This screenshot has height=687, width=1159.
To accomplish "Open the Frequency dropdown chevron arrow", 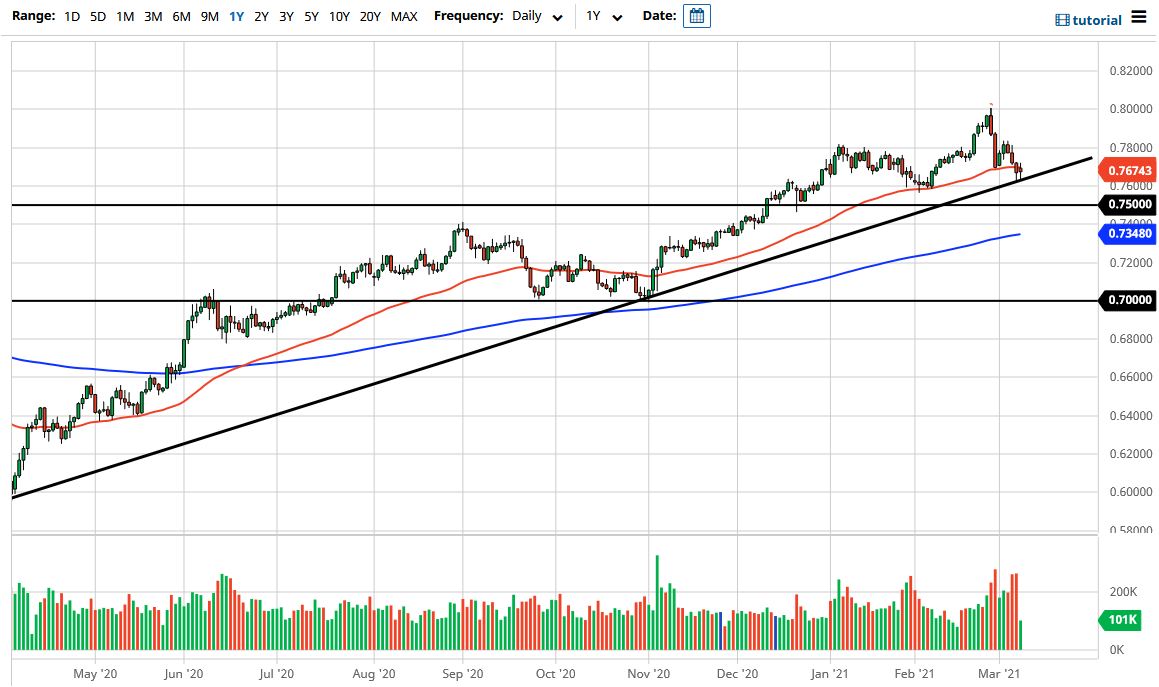I will (x=556, y=17).
